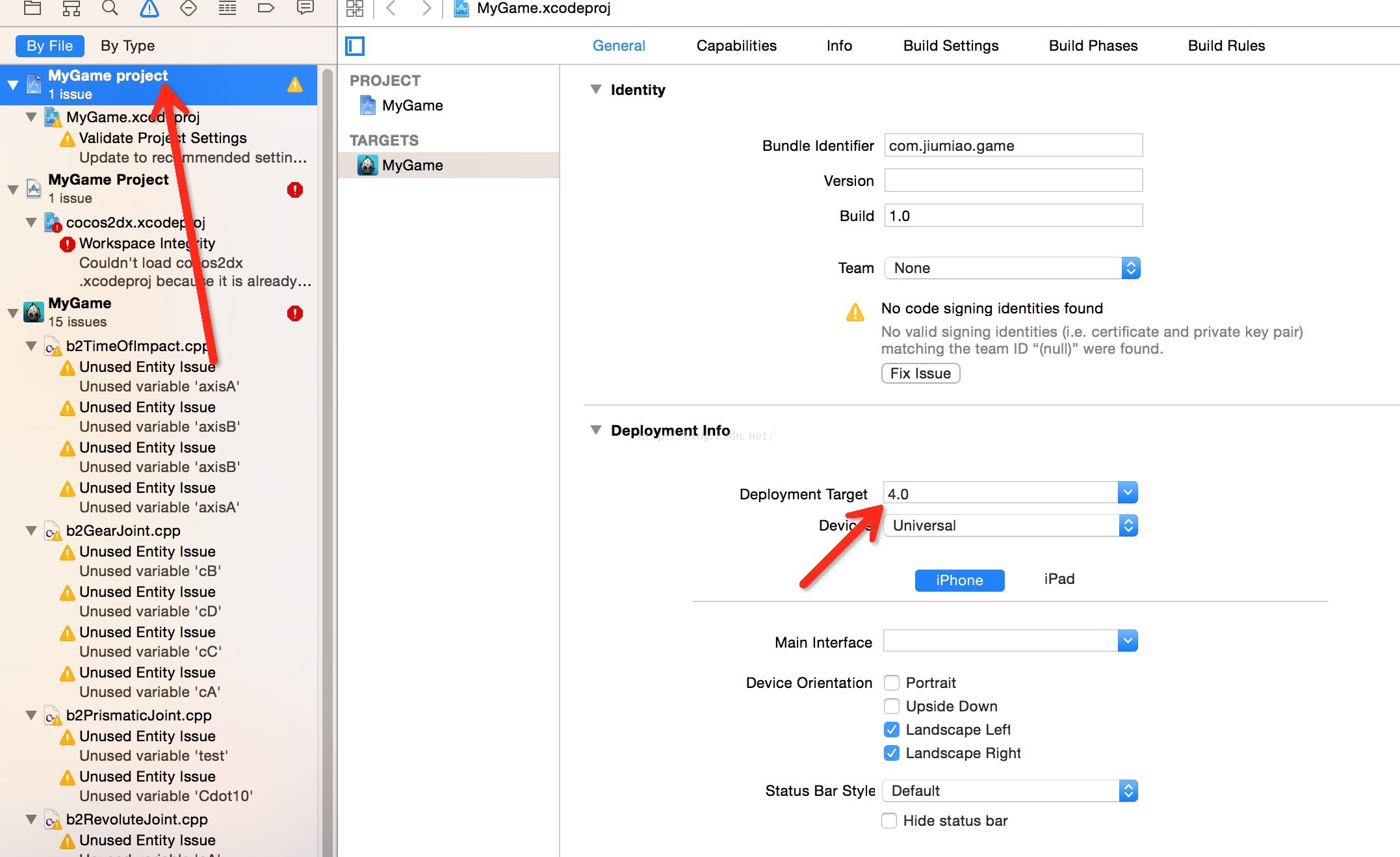1400x857 pixels.
Task: Click yellow warning badge on MyGame project row
Action: (295, 85)
